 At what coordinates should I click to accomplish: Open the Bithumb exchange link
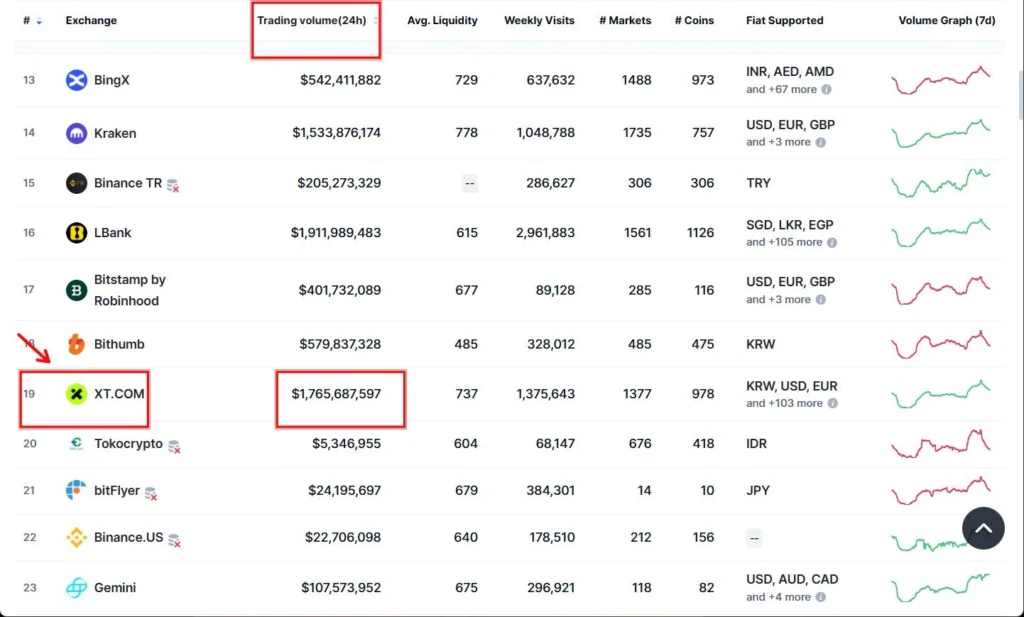120,344
